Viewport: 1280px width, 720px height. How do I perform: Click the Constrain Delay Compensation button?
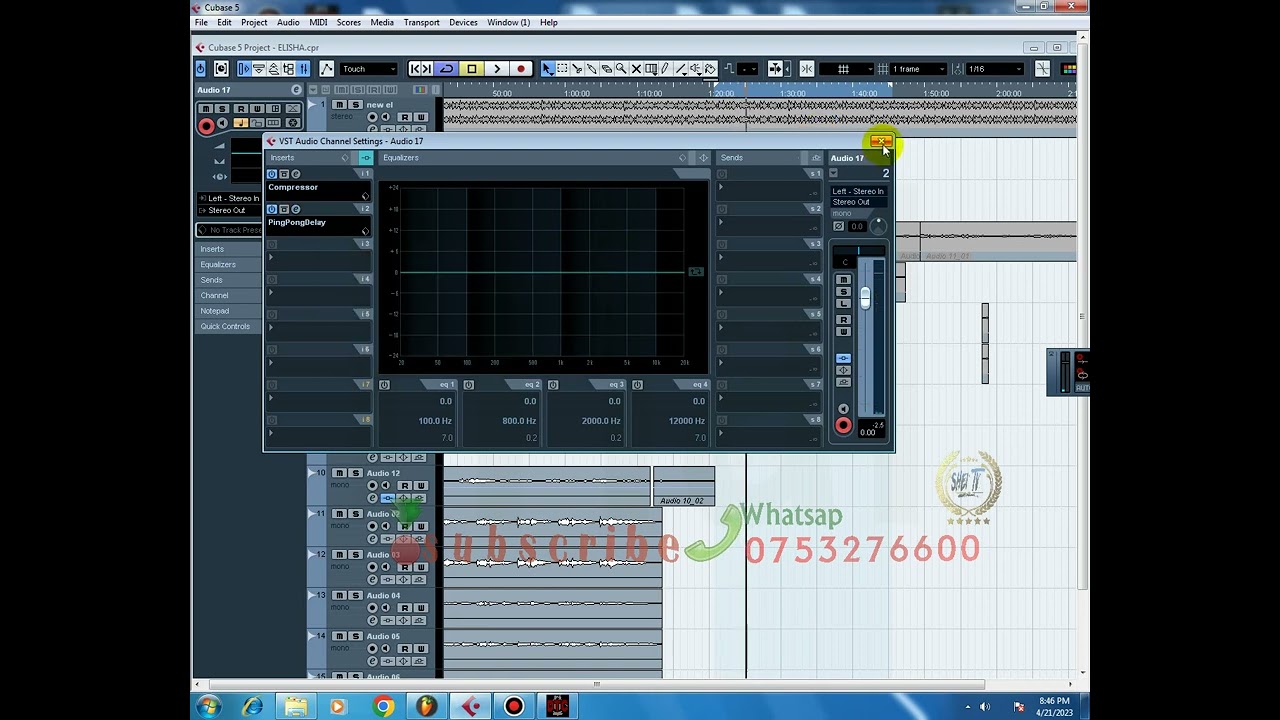[x=200, y=69]
